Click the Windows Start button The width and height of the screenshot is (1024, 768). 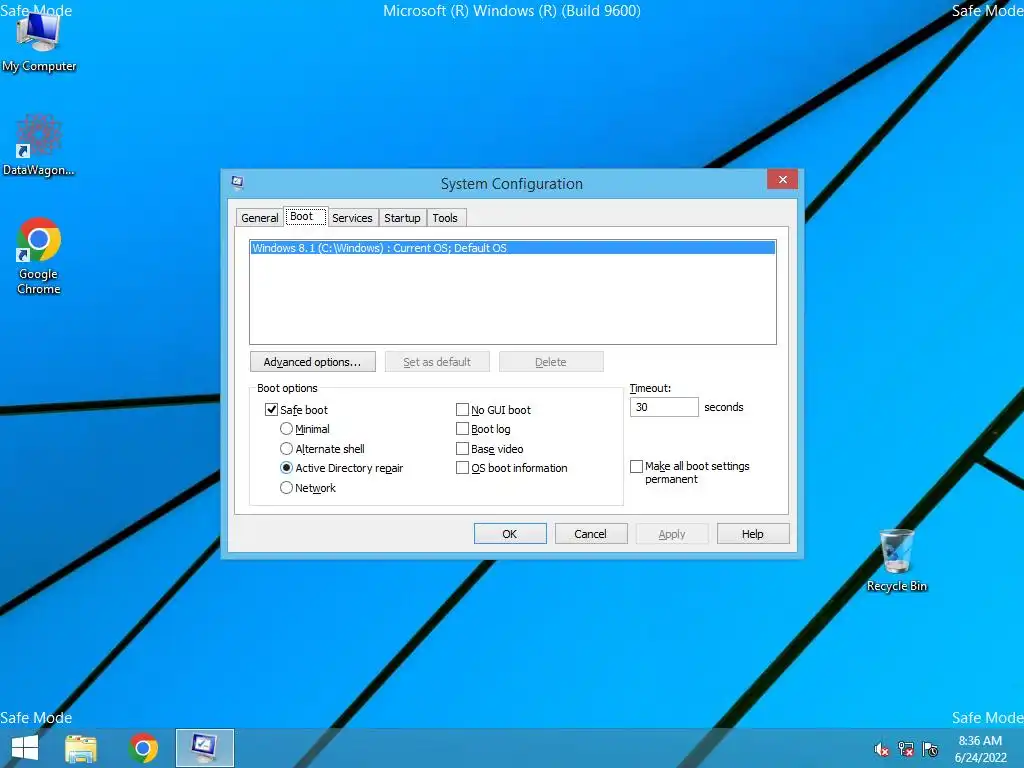click(x=25, y=748)
